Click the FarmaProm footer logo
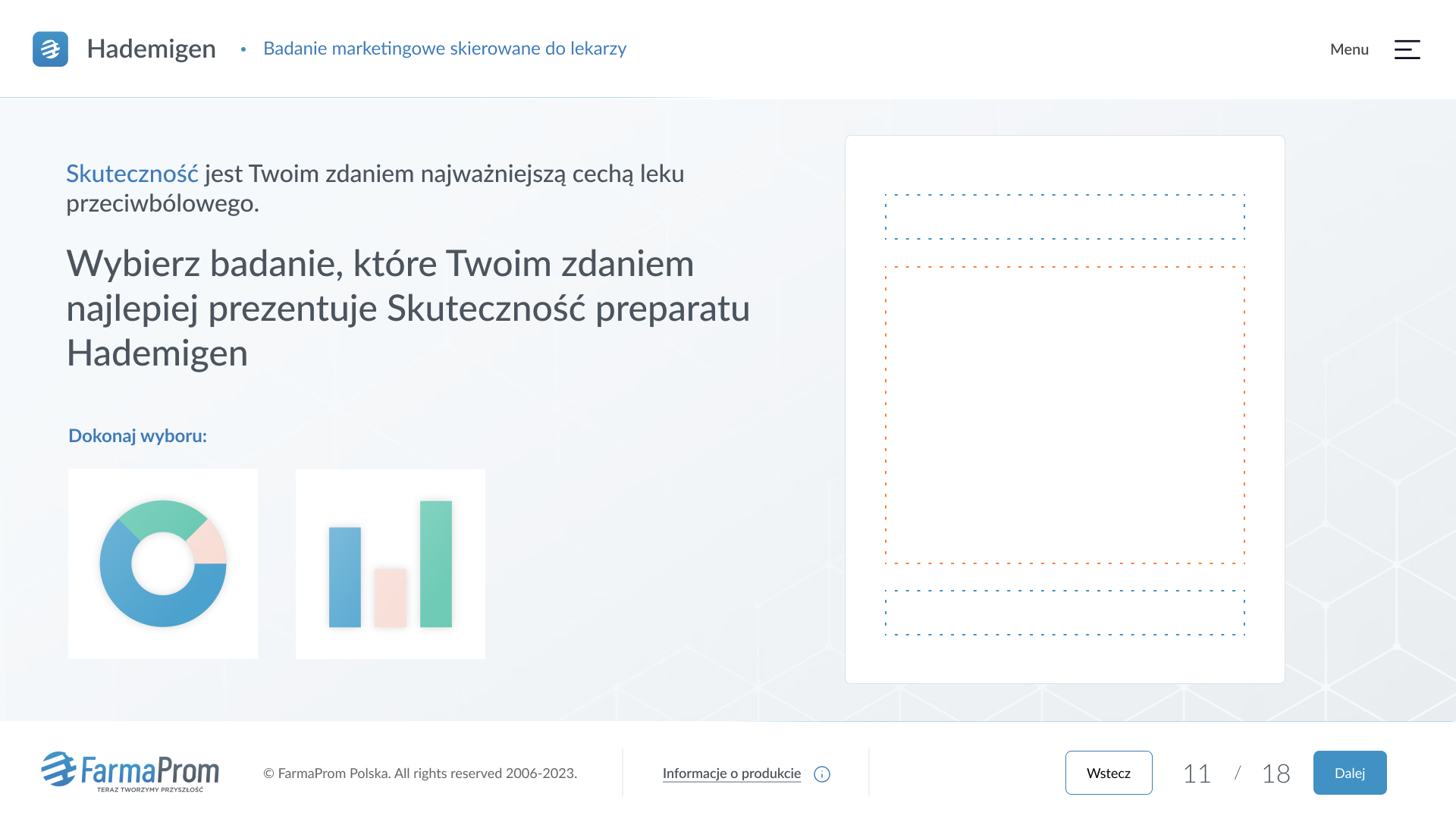Viewport: 1456px width, 819px height. (130, 772)
